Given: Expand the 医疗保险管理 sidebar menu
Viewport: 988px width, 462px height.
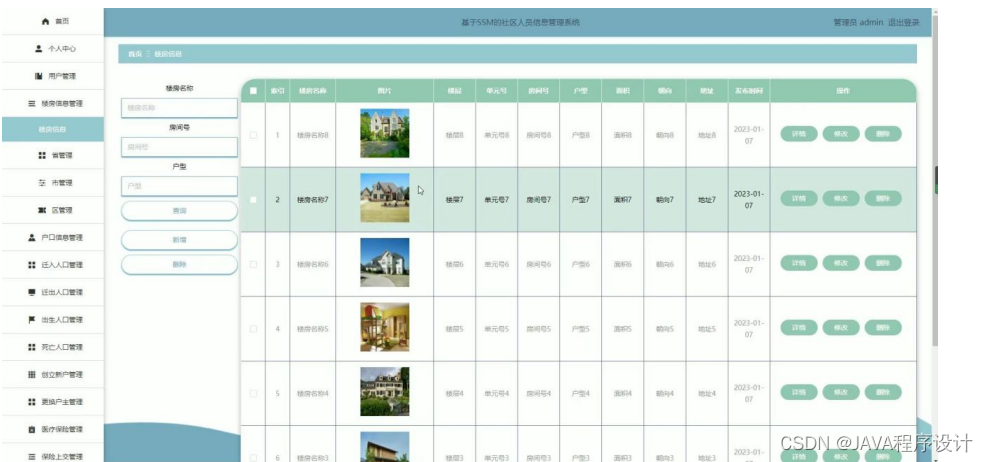Looking at the screenshot, I should 53,429.
